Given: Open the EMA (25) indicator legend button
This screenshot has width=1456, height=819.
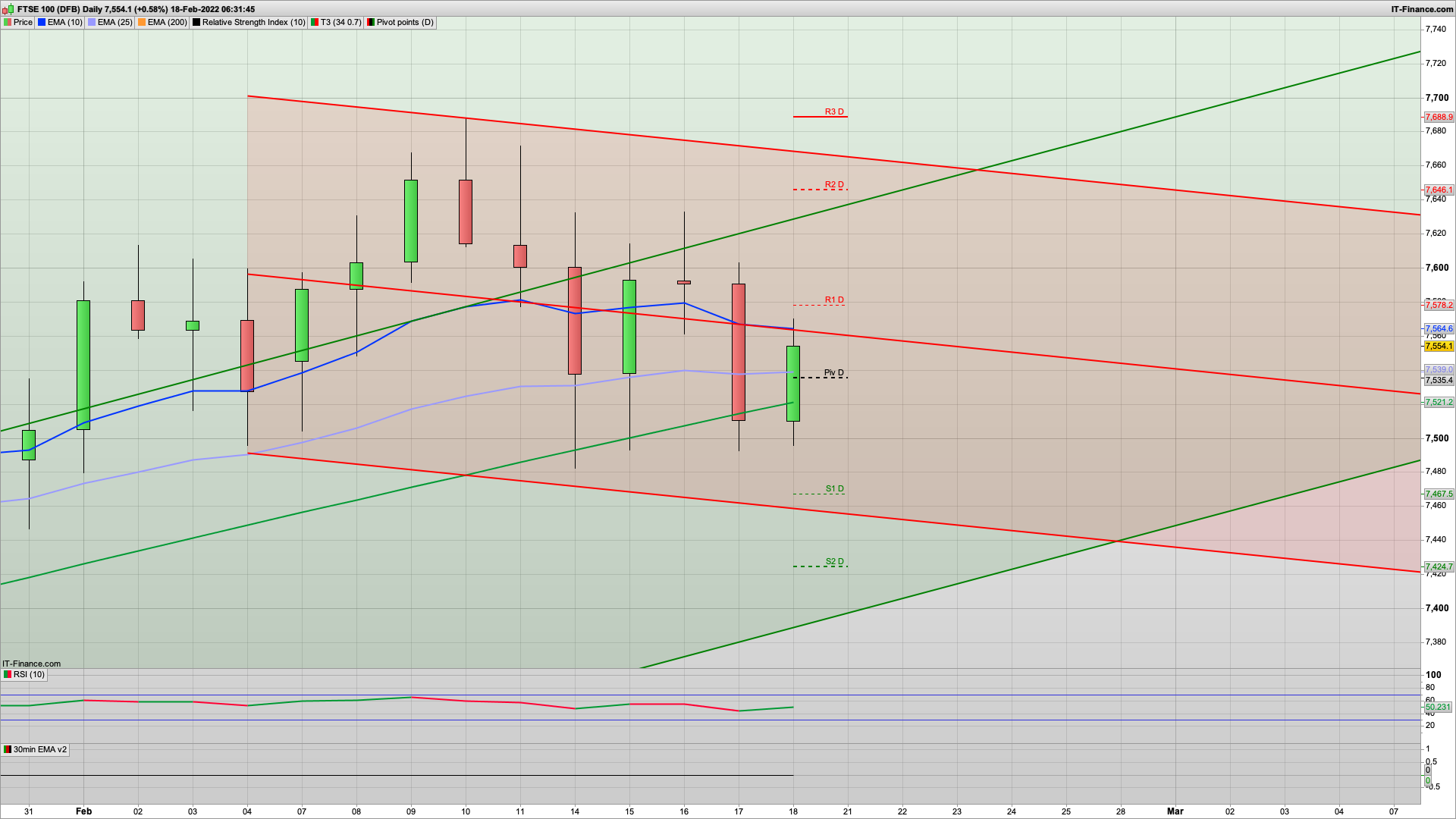Looking at the screenshot, I should [x=110, y=22].
